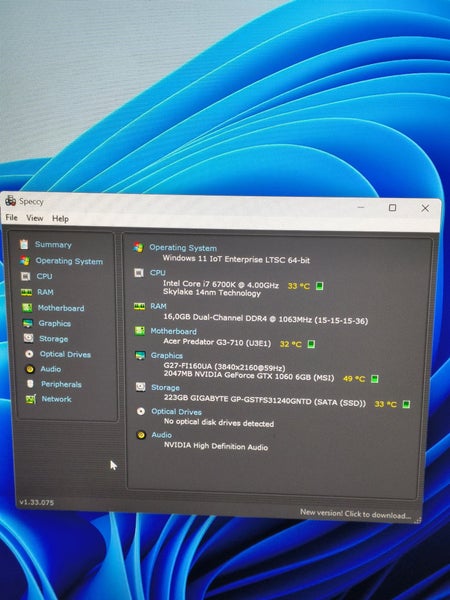Select Network in the sidebar
Image resolution: width=450 pixels, height=600 pixels.
[57, 399]
